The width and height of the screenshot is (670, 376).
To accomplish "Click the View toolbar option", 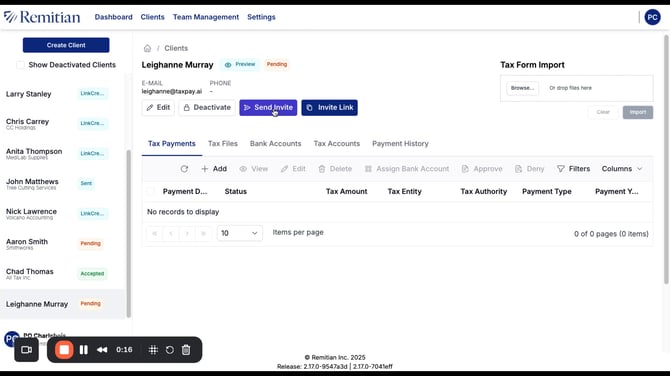I will [x=254, y=169].
